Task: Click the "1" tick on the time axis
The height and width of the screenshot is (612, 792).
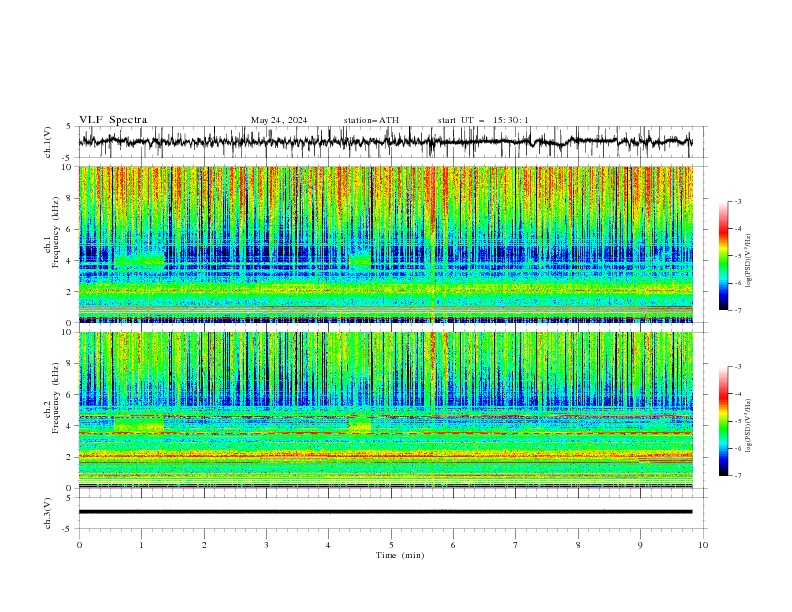Action: pyautogui.click(x=141, y=545)
